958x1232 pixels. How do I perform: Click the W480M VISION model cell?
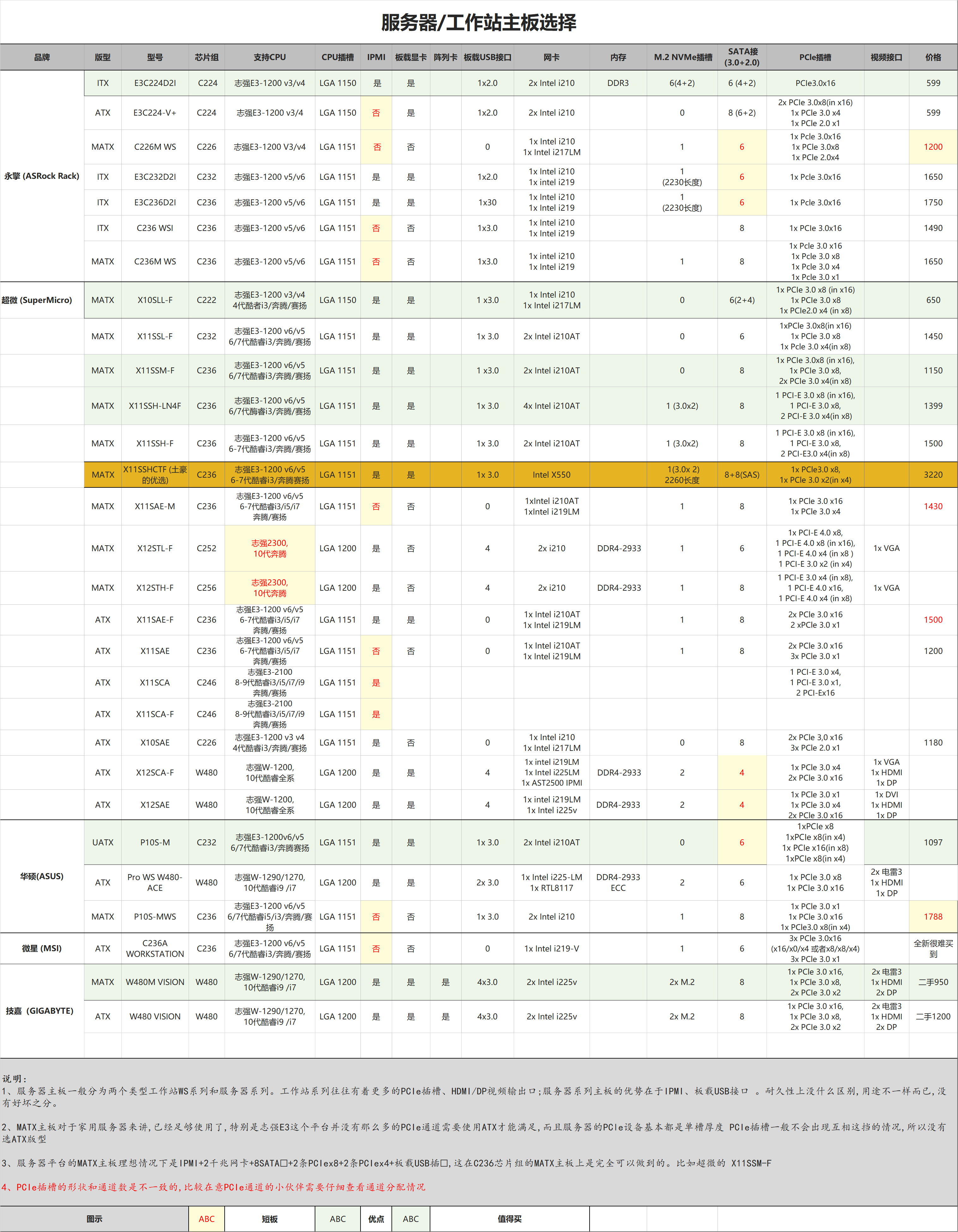pos(155,982)
